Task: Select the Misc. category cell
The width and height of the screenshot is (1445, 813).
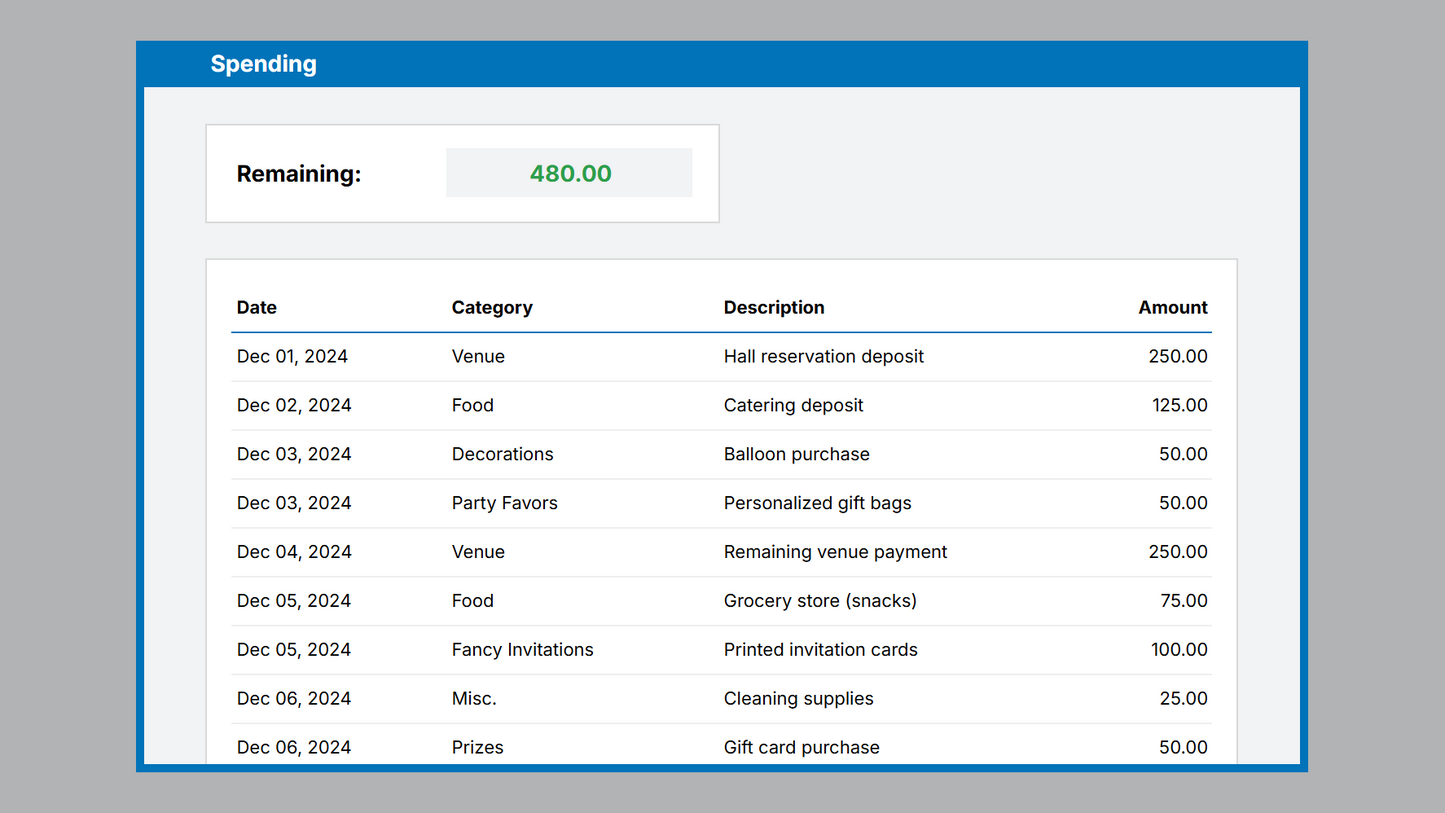Action: click(x=474, y=699)
